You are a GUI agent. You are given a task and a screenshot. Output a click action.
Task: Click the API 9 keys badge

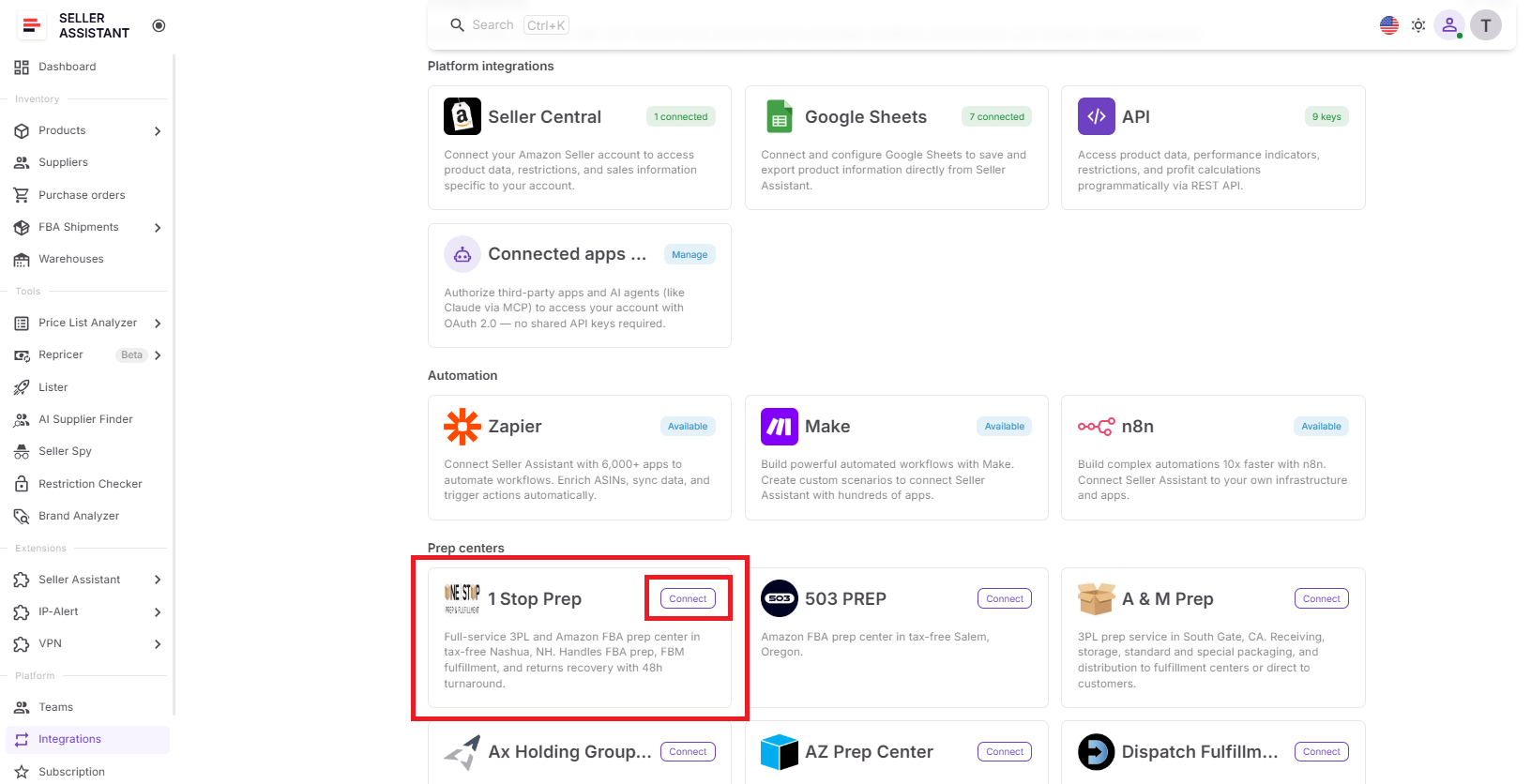pos(1326,117)
